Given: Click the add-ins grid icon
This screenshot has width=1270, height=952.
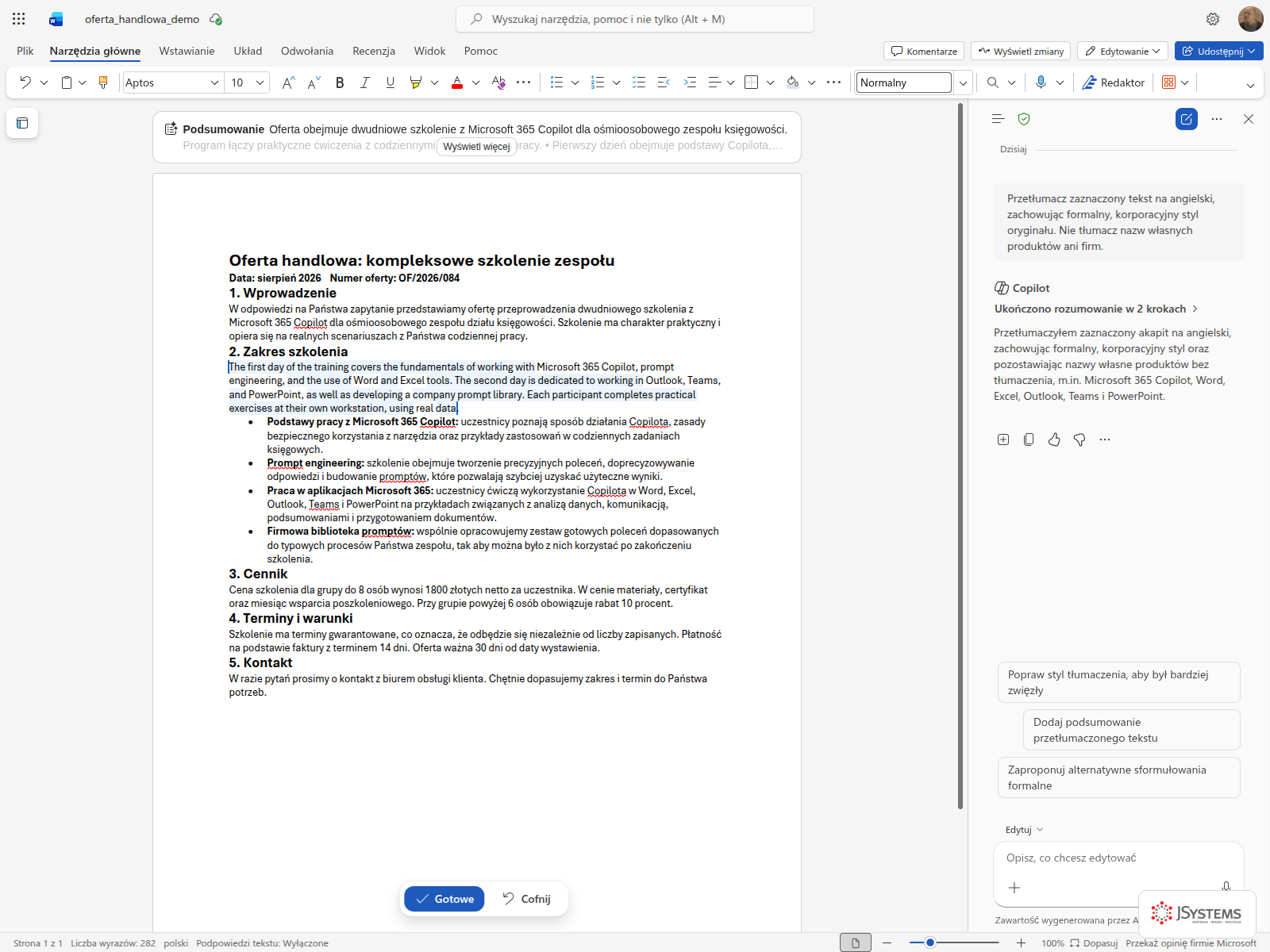Looking at the screenshot, I should [x=1168, y=83].
